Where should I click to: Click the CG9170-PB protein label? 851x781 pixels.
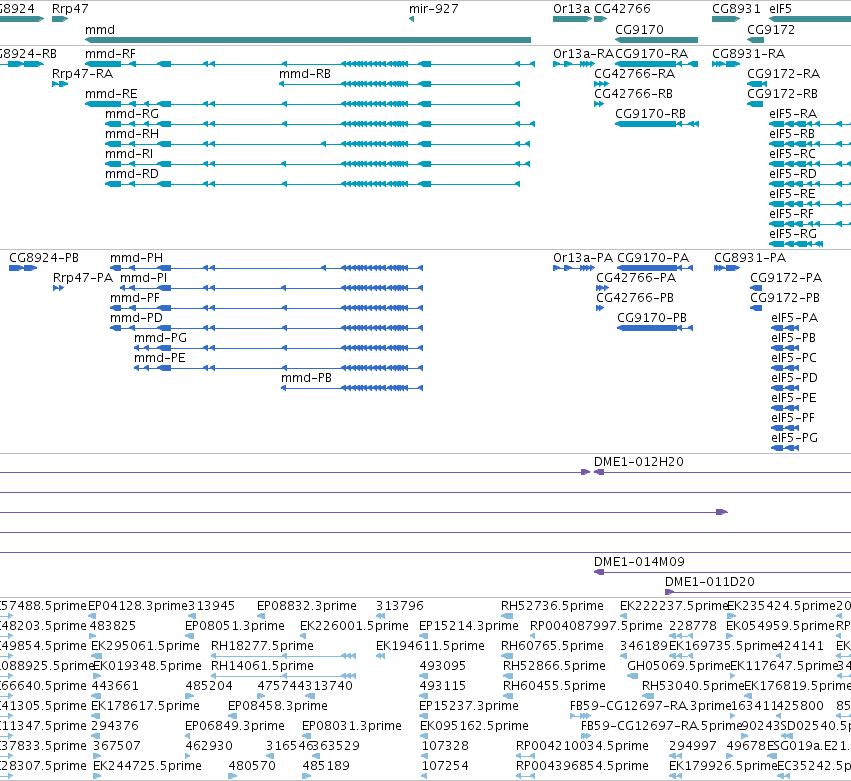652,318
